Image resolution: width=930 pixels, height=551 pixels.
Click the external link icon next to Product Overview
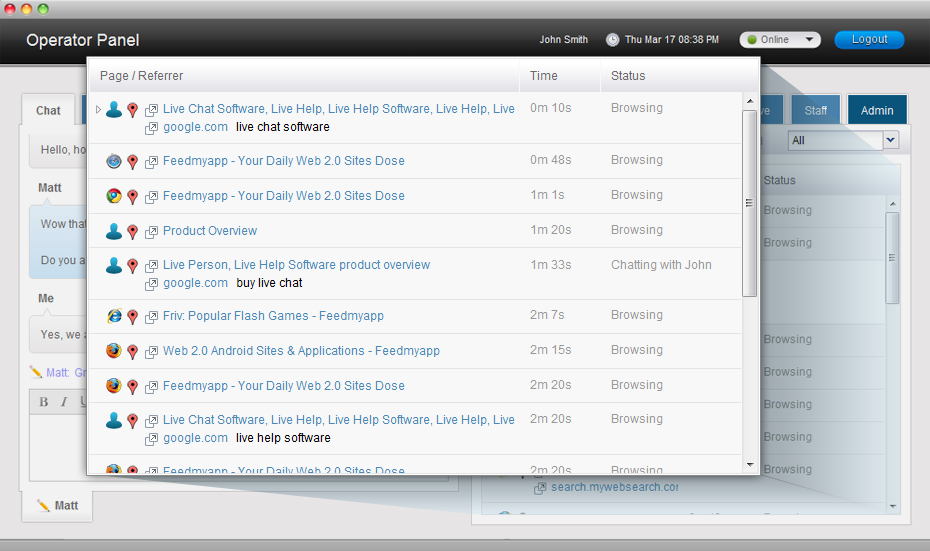152,232
